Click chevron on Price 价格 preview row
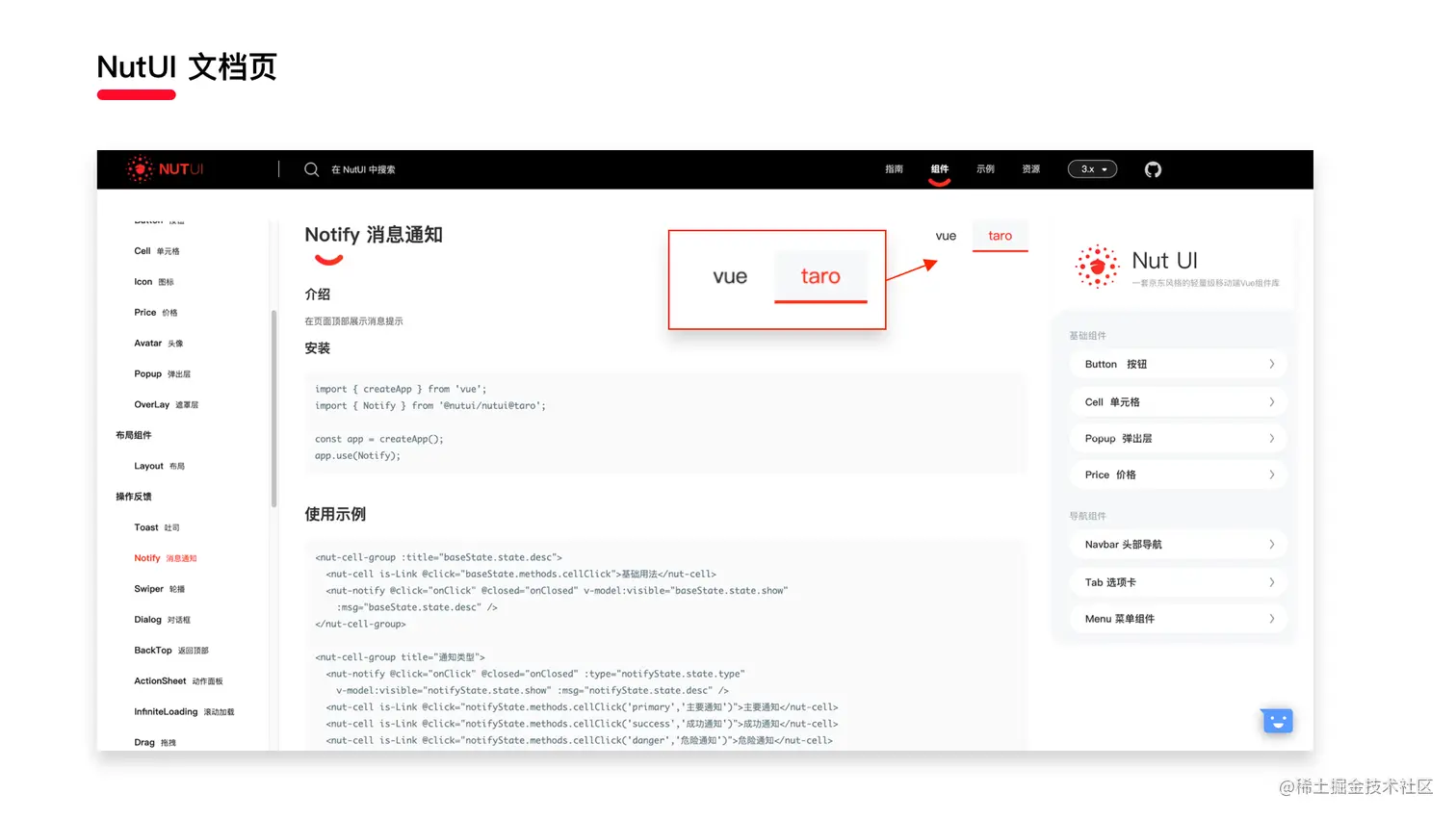 (1272, 475)
